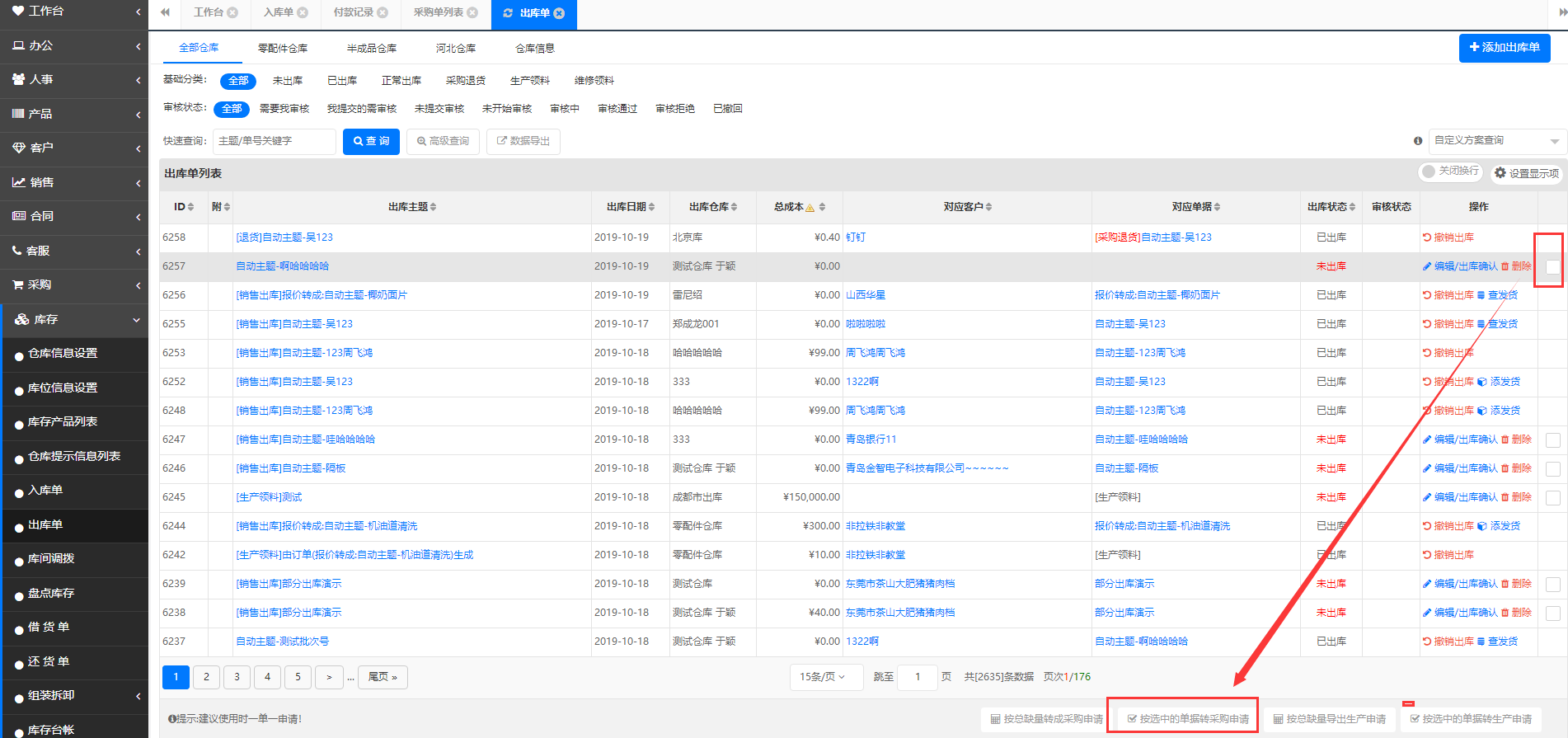Click 尾页 last page button
The image size is (1568, 738).
(x=383, y=677)
